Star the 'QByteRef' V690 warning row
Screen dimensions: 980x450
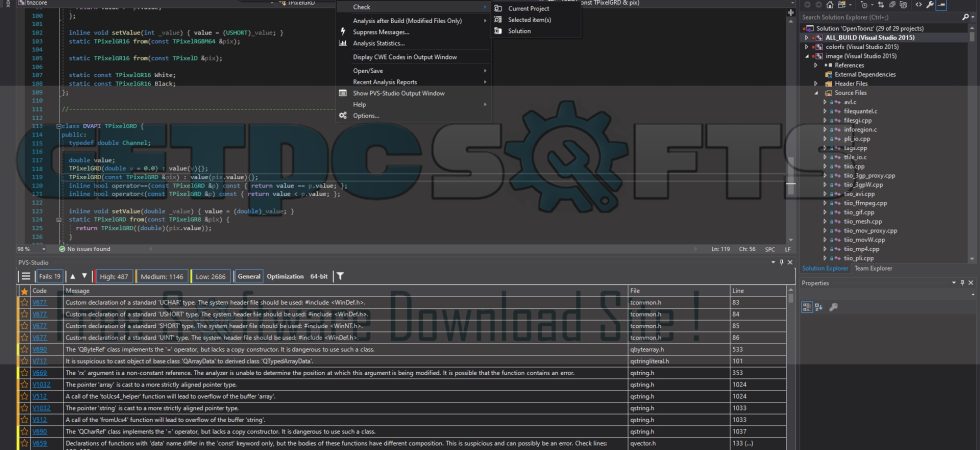[x=24, y=349]
